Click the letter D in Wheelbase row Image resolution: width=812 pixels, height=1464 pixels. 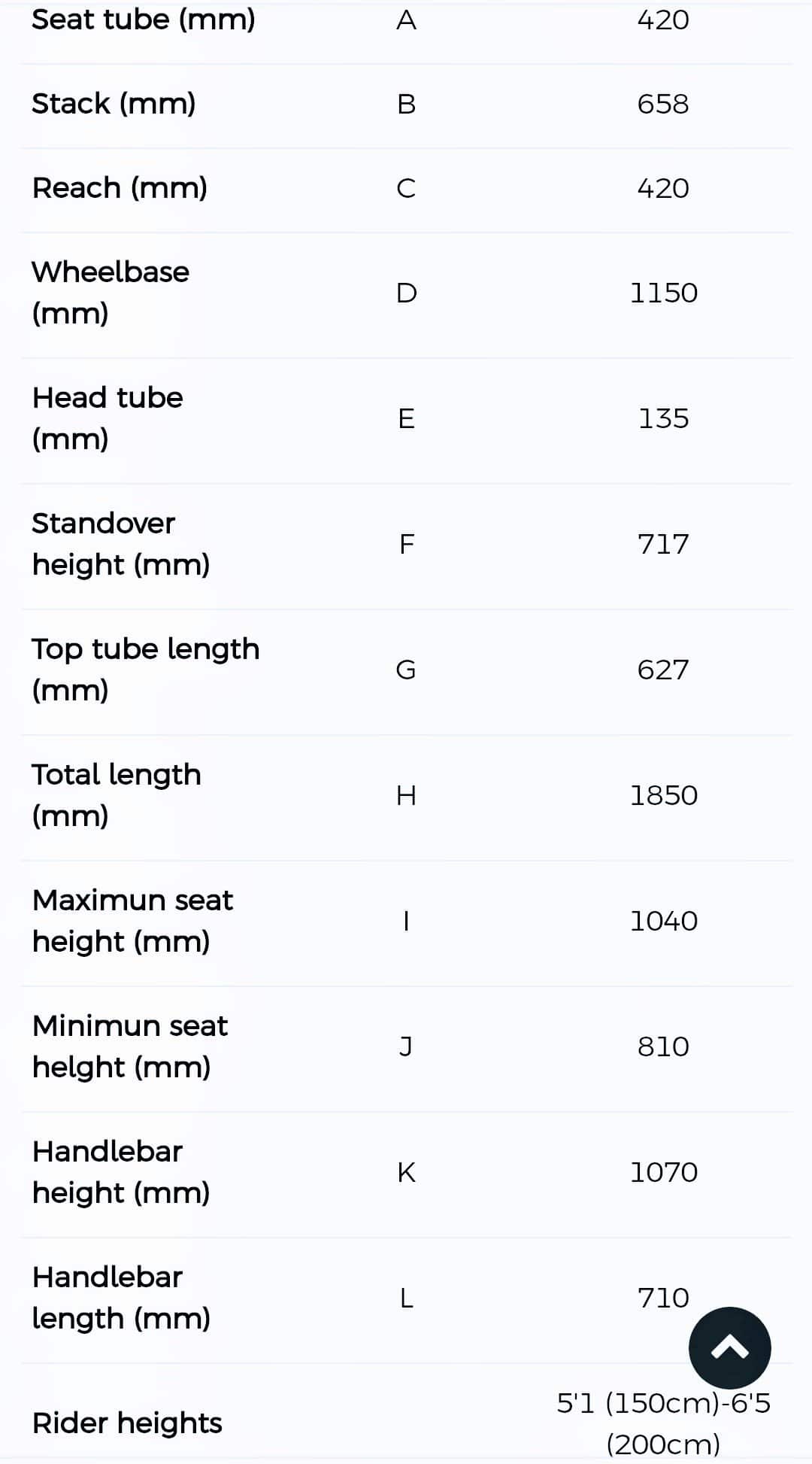(406, 293)
